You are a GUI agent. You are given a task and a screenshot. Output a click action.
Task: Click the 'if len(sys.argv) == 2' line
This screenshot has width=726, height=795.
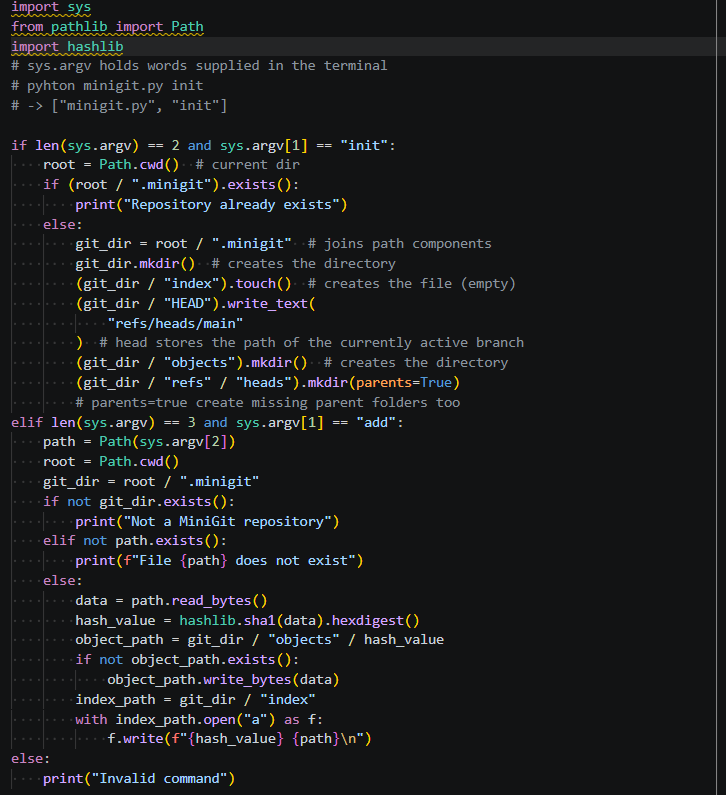pos(203,146)
